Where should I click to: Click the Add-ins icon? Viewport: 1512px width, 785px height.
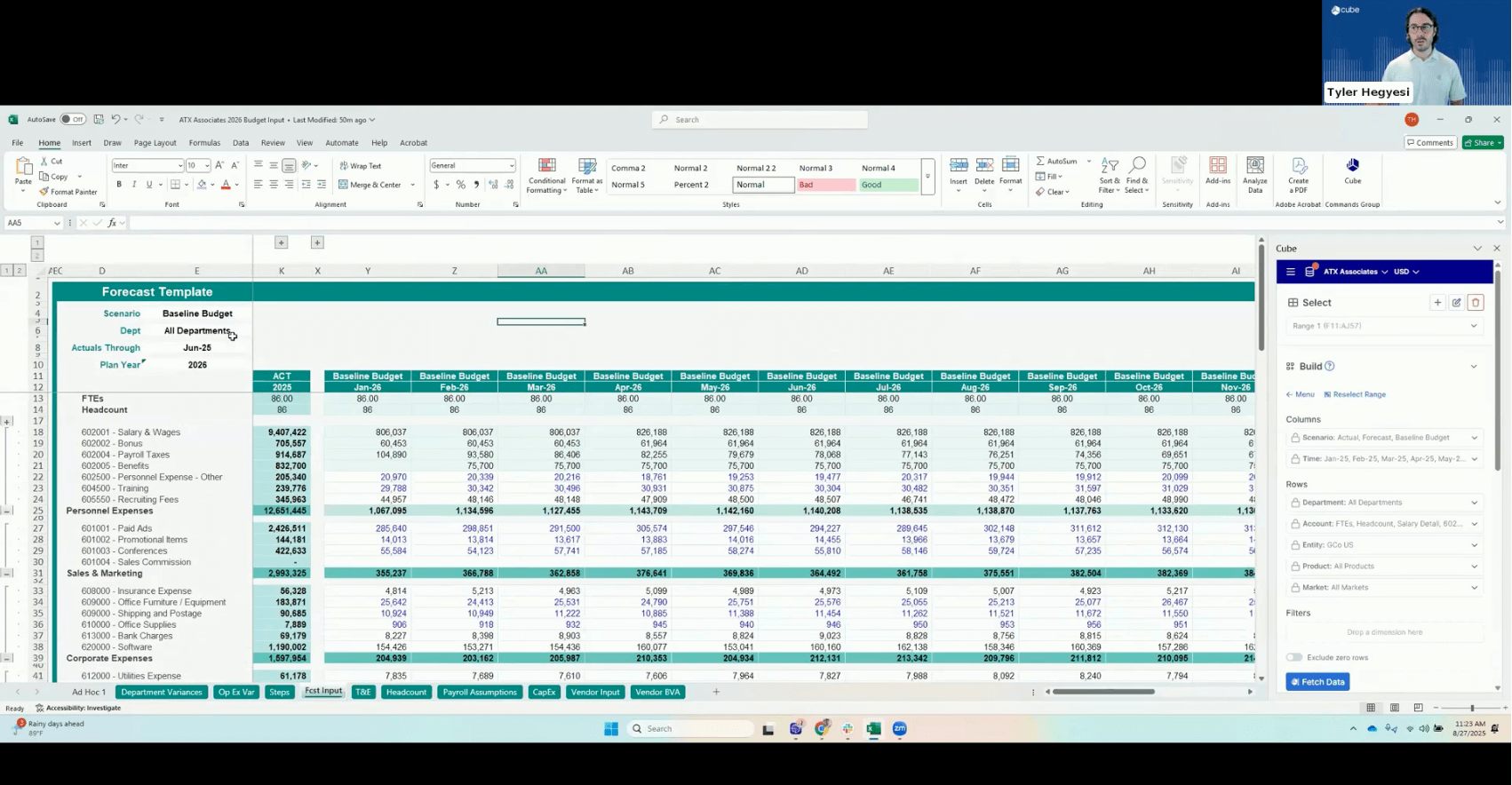tap(1218, 165)
